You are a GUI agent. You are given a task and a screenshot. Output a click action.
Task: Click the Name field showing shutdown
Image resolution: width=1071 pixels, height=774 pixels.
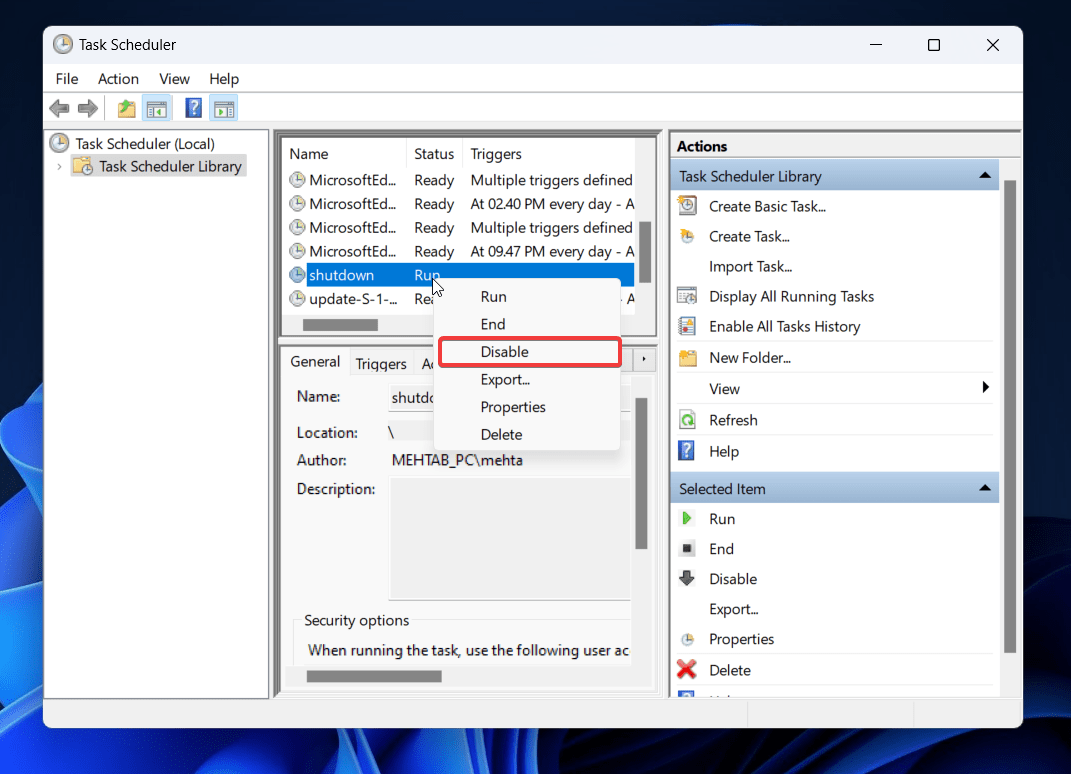tap(510, 398)
